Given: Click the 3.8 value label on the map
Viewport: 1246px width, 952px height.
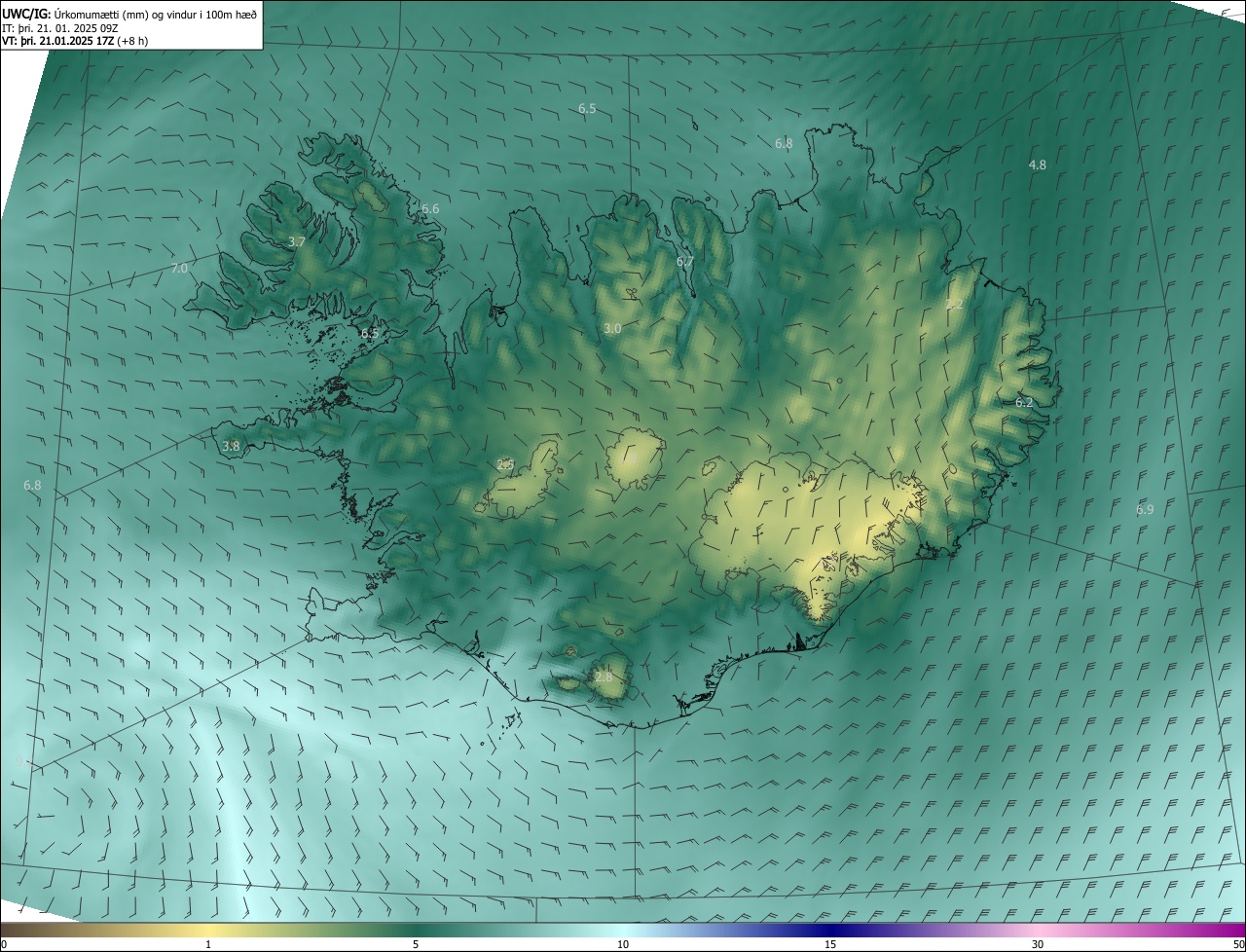Looking at the screenshot, I should 231,447.
